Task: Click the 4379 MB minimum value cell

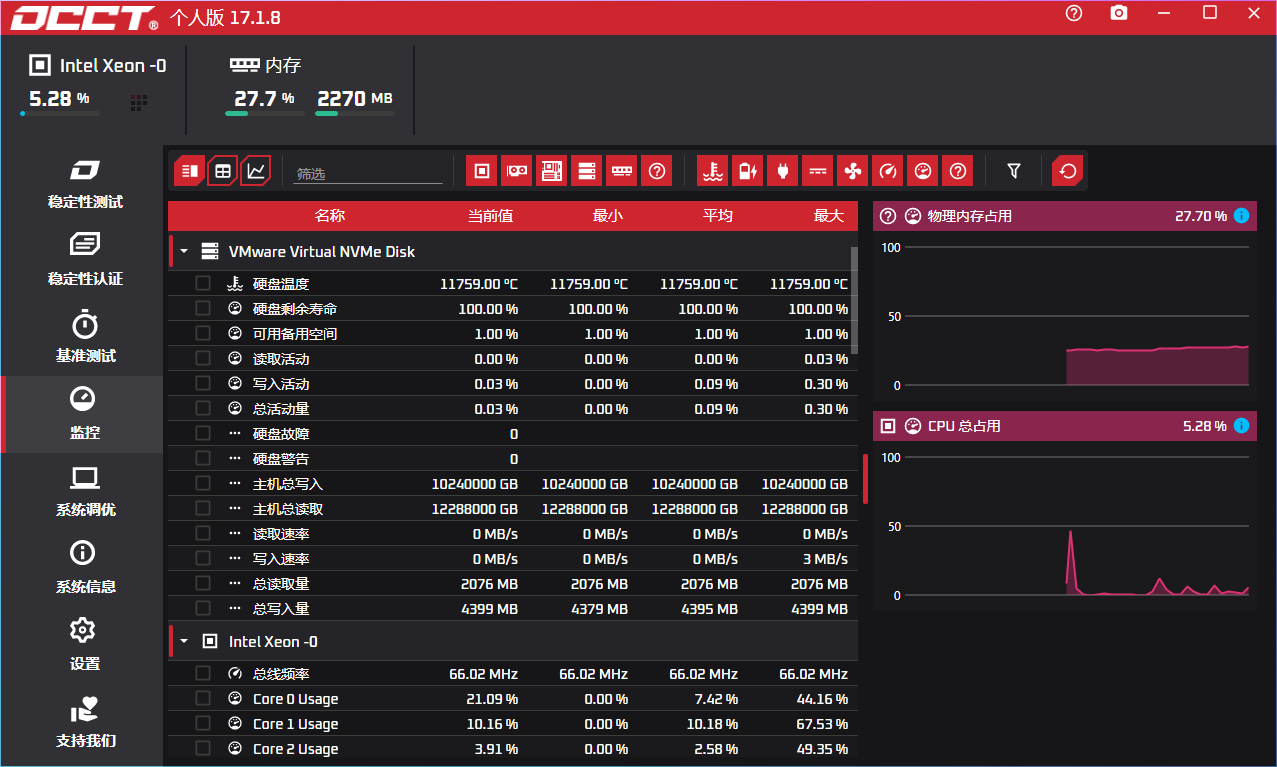Action: point(599,608)
